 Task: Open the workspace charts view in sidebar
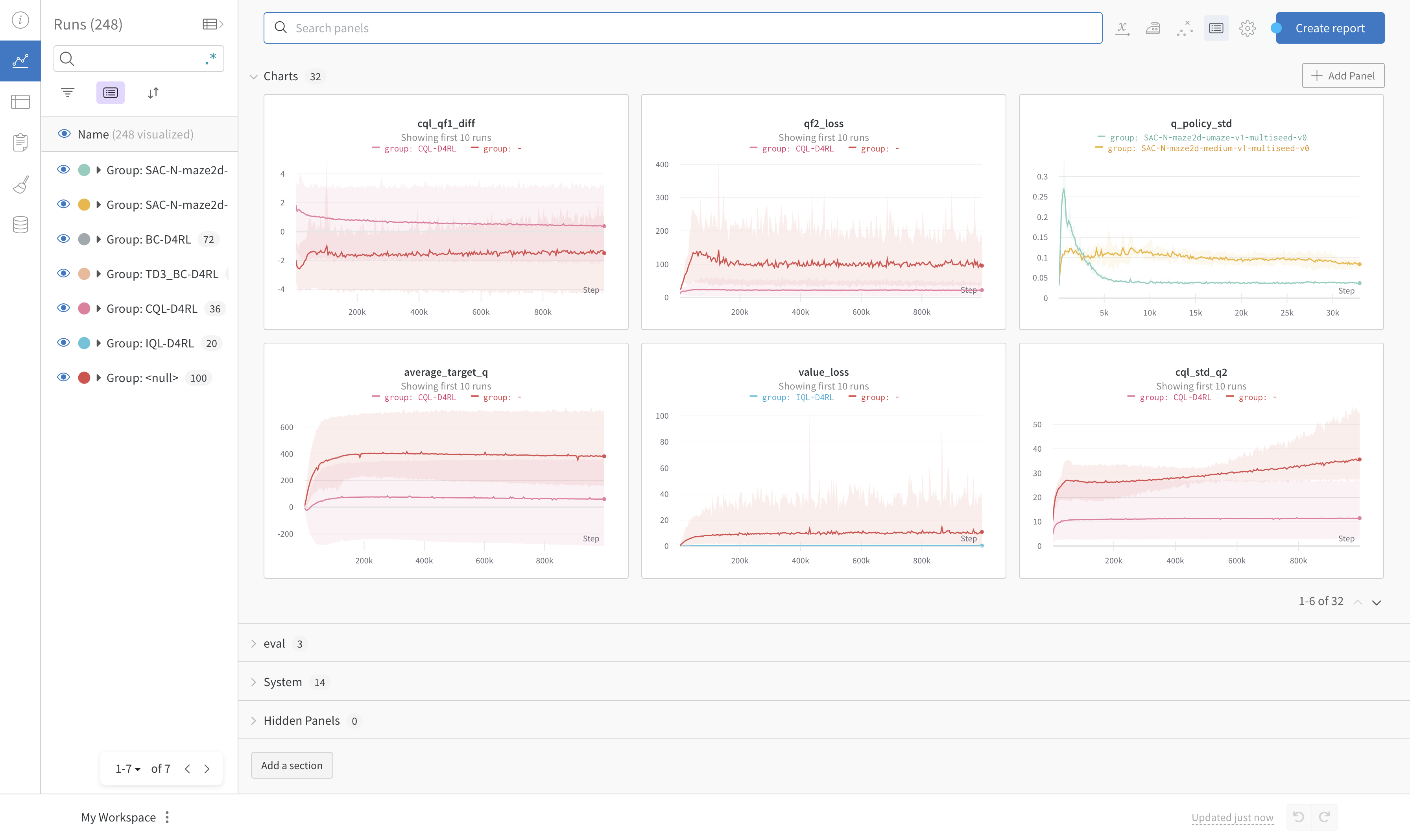coord(20,61)
